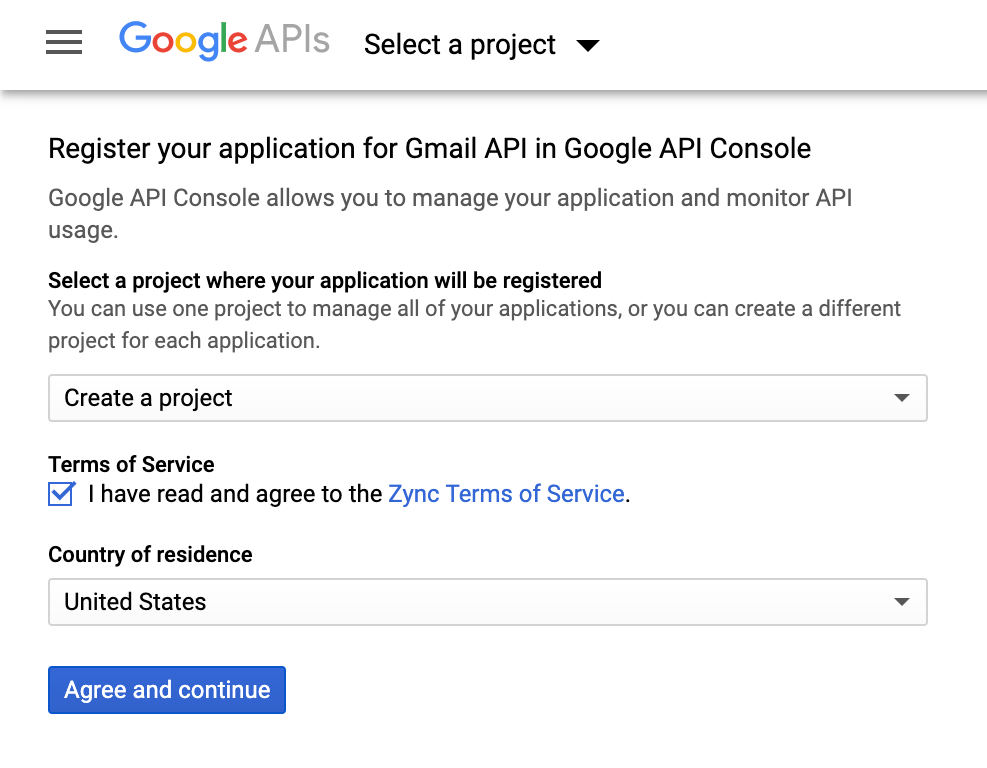This screenshot has width=987, height=768.
Task: Click the Register your application heading
Action: (x=429, y=149)
